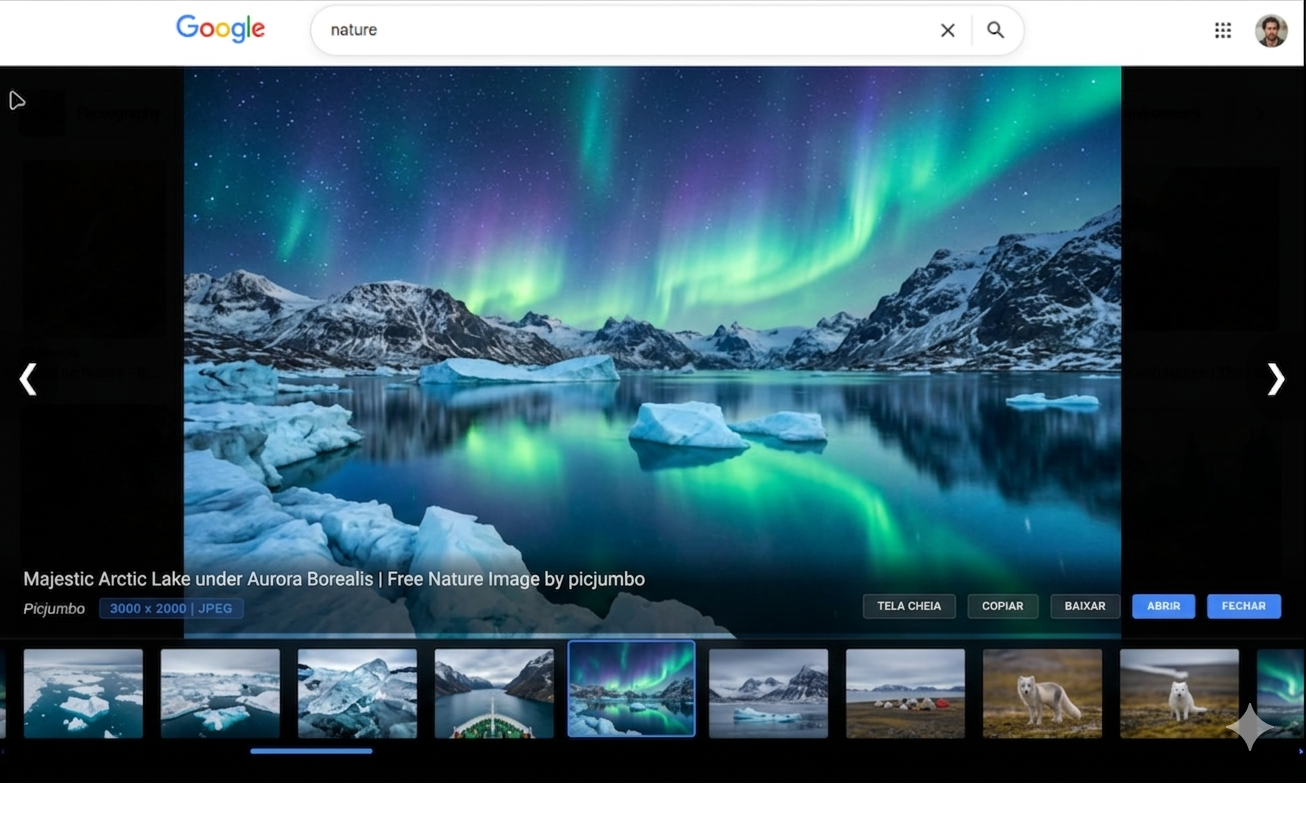This screenshot has width=1306, height=816.
Task: Open the Google apps grid
Action: (x=1222, y=30)
